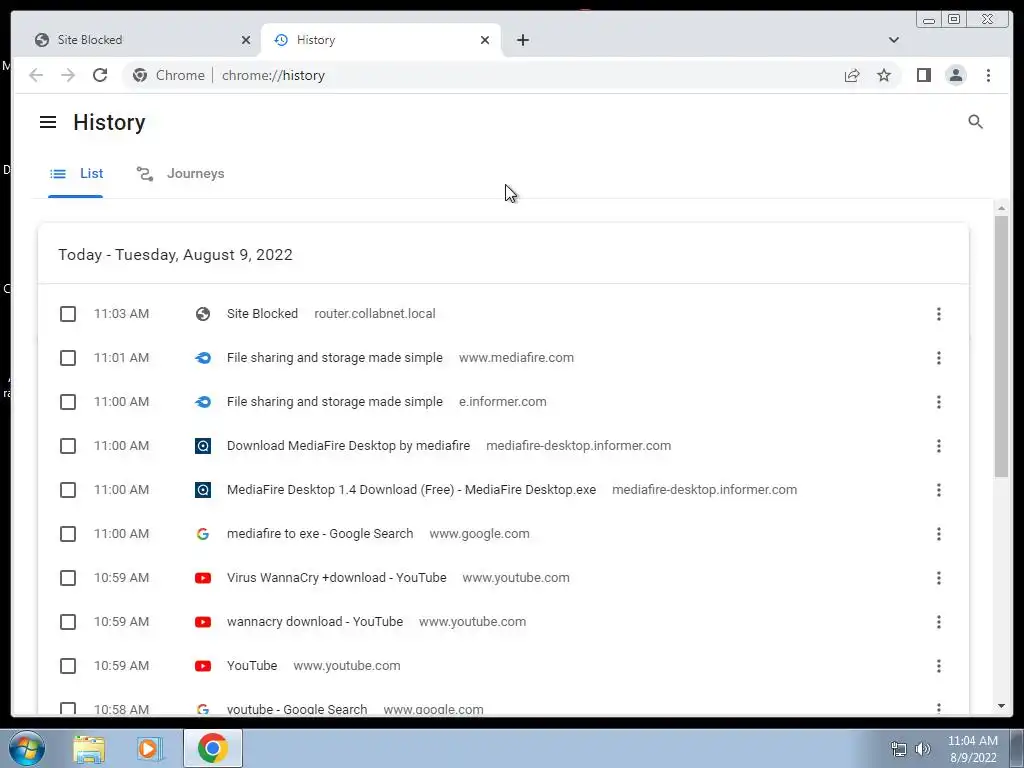This screenshot has height=768, width=1024.
Task: Select checkbox for Virus WannaCry +download entry
Action: click(68, 578)
